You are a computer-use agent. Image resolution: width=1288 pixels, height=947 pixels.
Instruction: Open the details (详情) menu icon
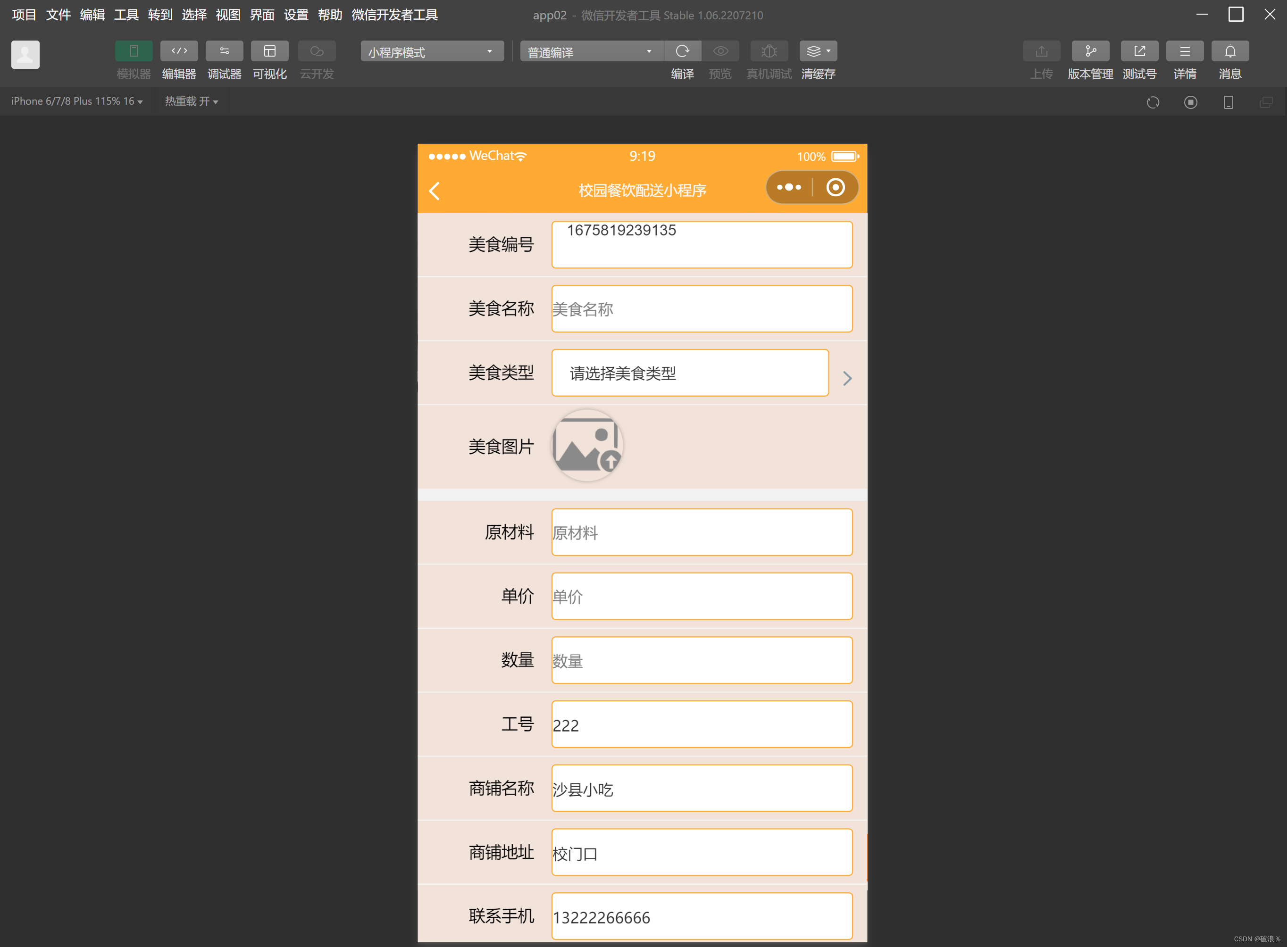pyautogui.click(x=1185, y=51)
